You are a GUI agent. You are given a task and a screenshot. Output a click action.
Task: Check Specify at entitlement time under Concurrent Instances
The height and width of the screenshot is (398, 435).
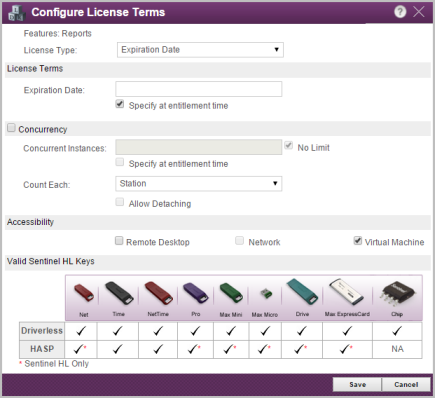point(120,162)
